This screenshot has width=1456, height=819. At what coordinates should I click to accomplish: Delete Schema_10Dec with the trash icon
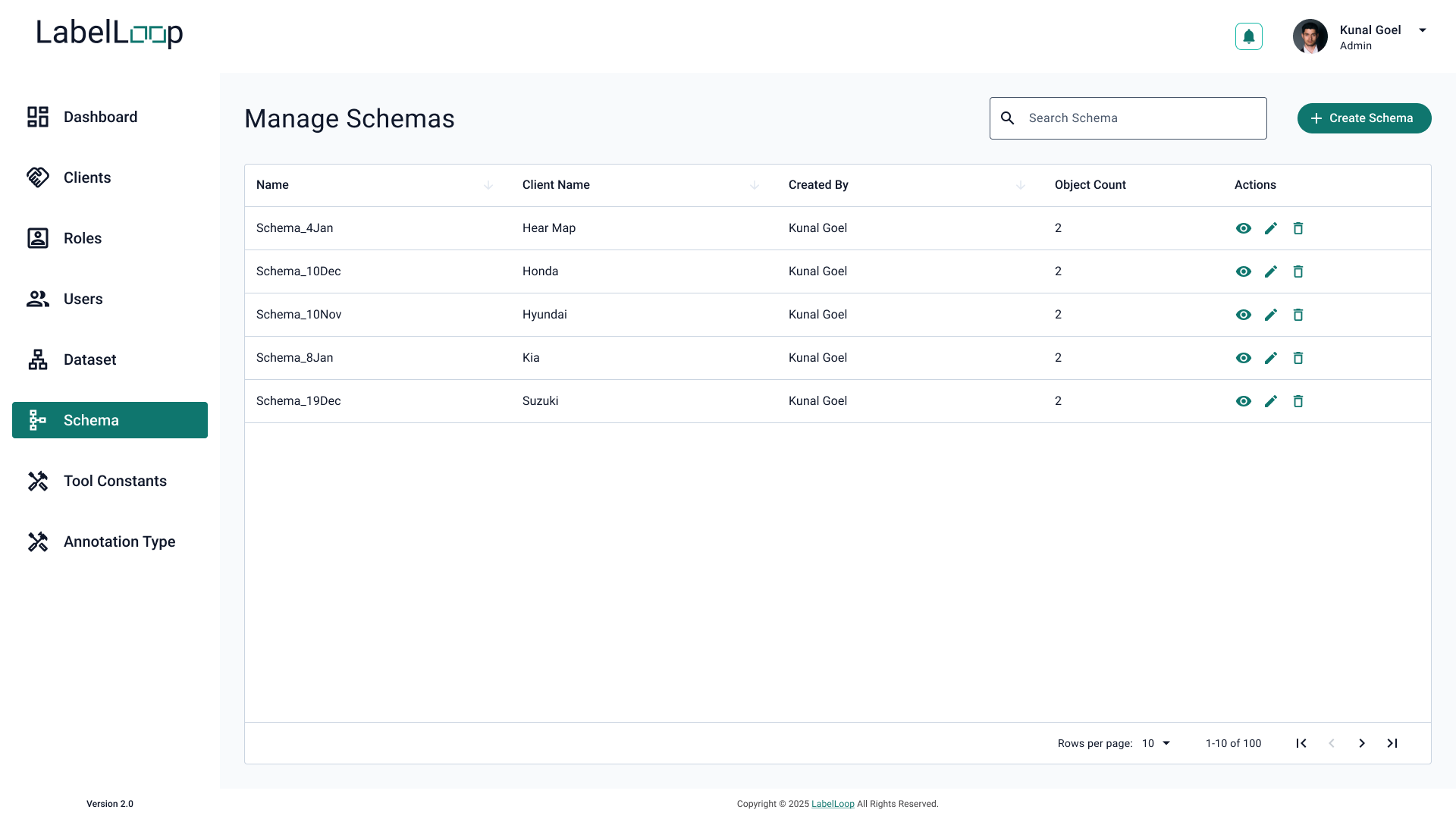tap(1298, 271)
